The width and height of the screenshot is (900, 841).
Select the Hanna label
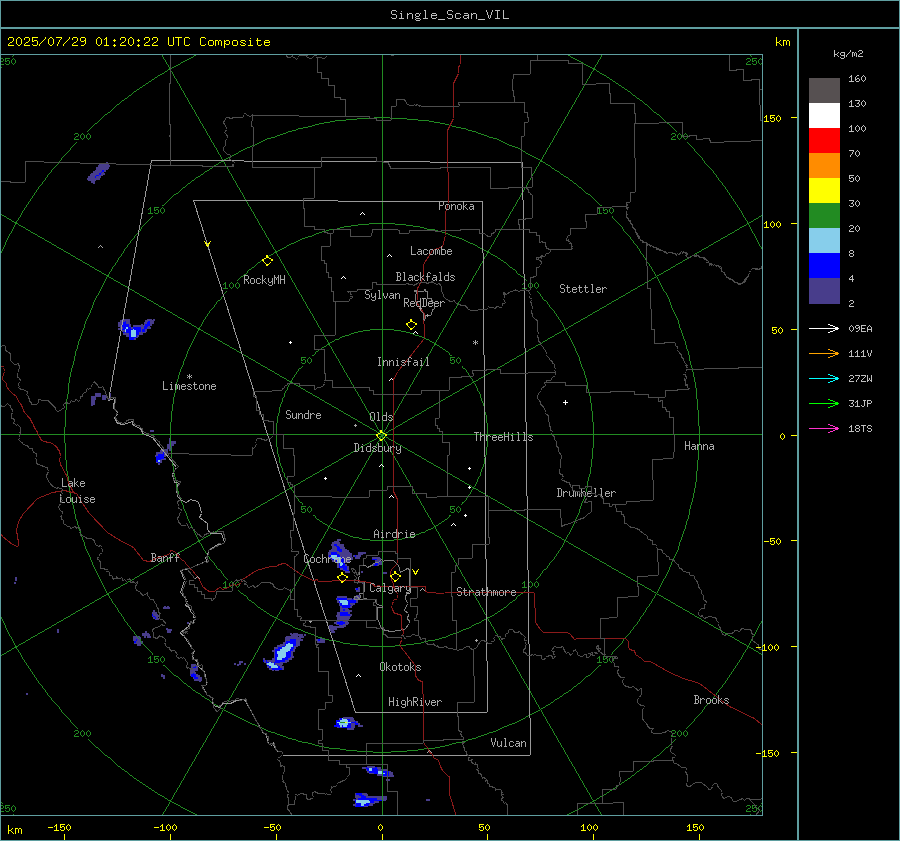699,446
